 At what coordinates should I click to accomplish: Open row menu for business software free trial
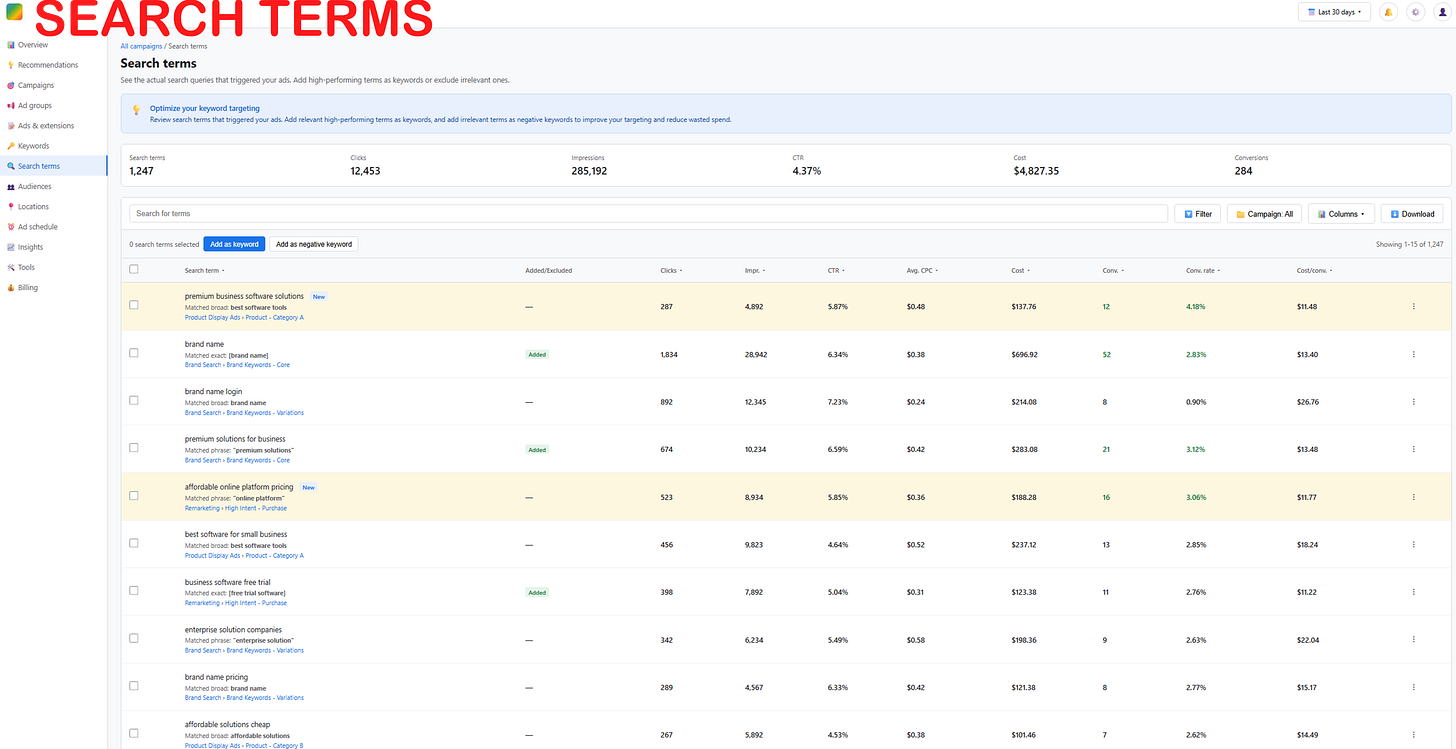point(1413,592)
